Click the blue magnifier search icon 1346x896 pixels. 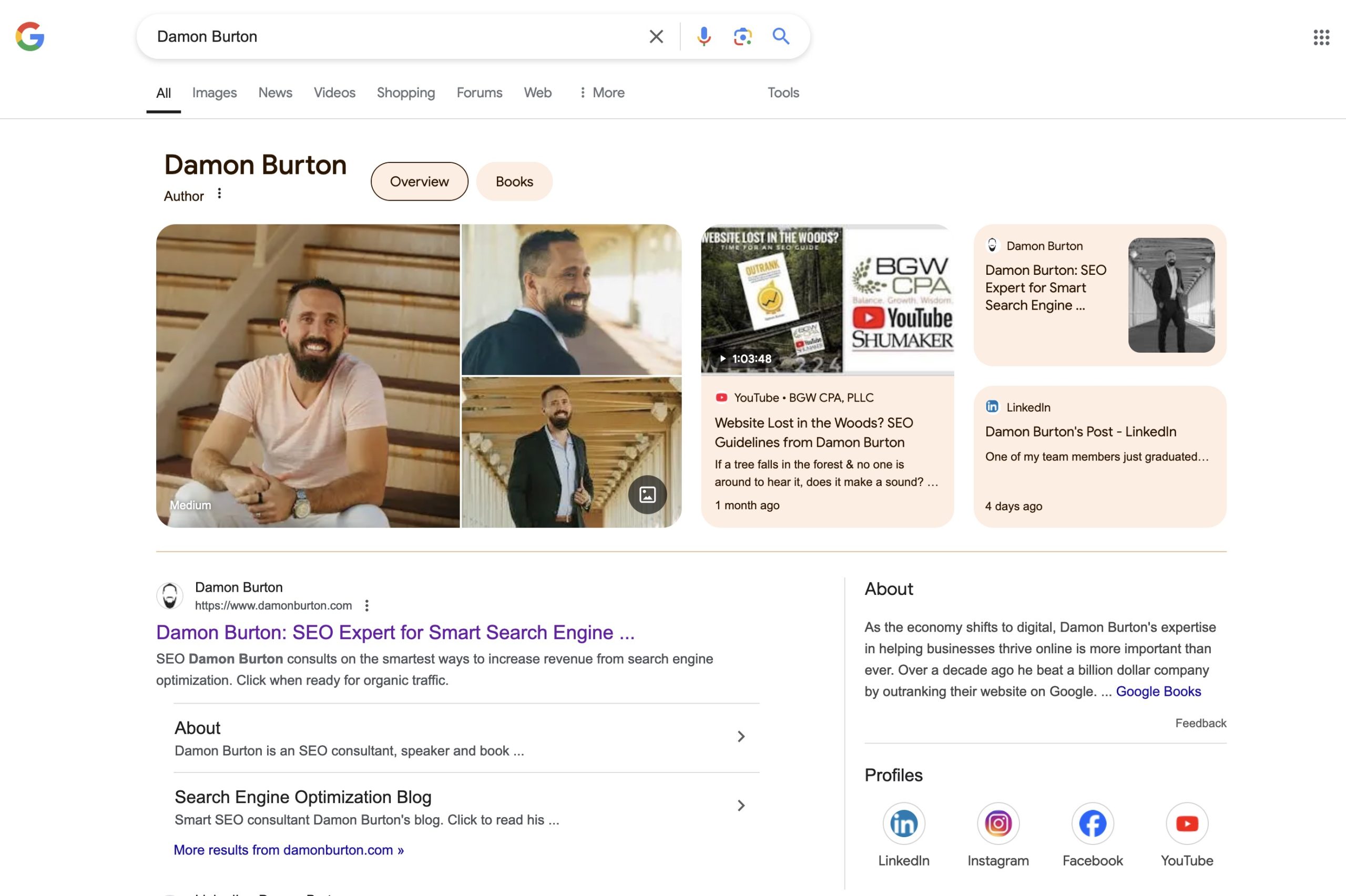pyautogui.click(x=781, y=36)
